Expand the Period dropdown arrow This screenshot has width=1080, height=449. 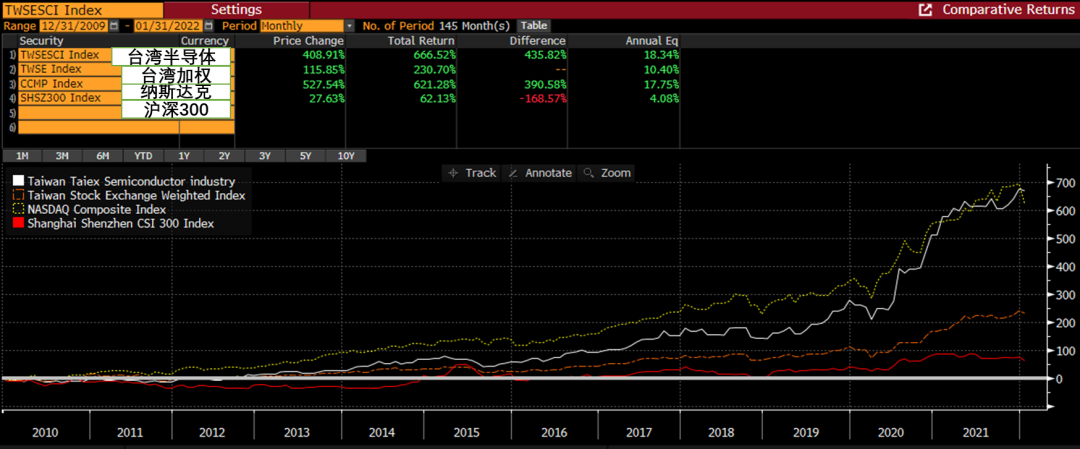[x=349, y=26]
